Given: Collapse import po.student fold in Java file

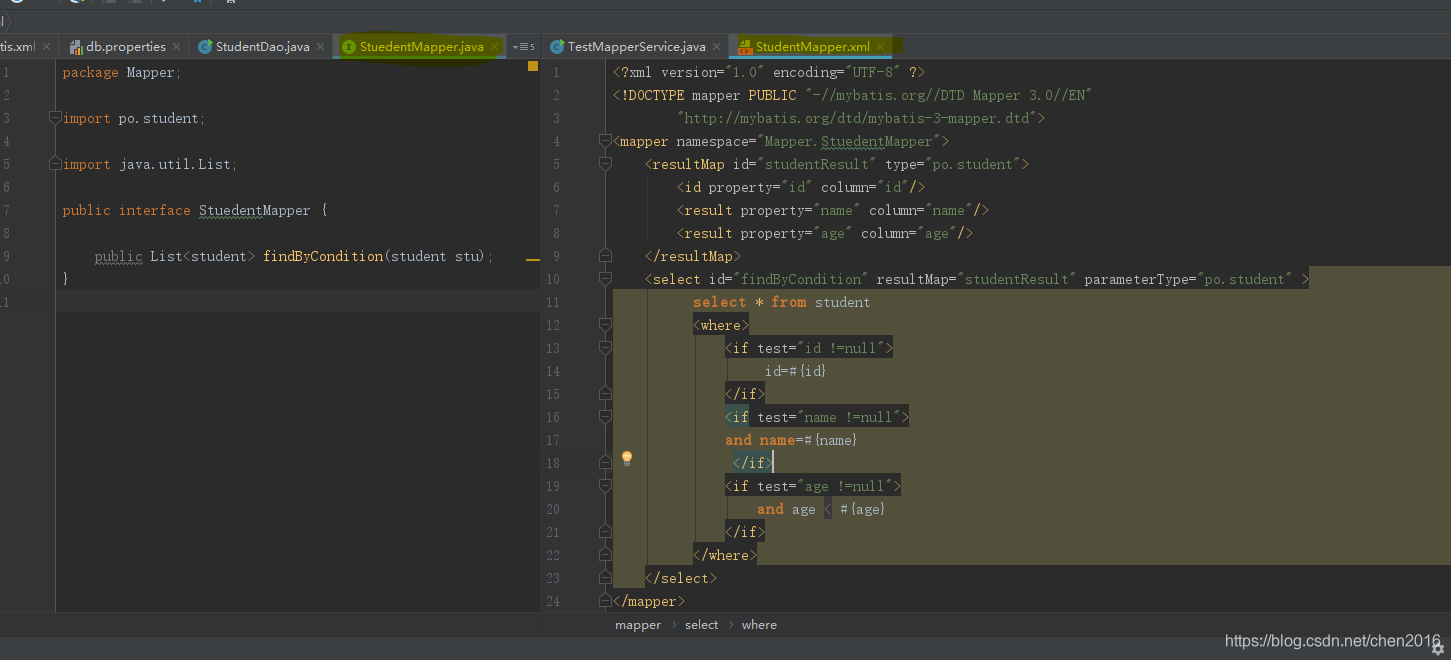Looking at the screenshot, I should coord(56,118).
